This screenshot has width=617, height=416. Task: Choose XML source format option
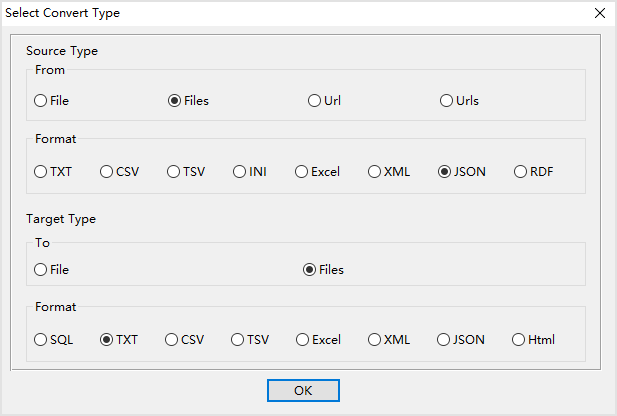[375, 172]
